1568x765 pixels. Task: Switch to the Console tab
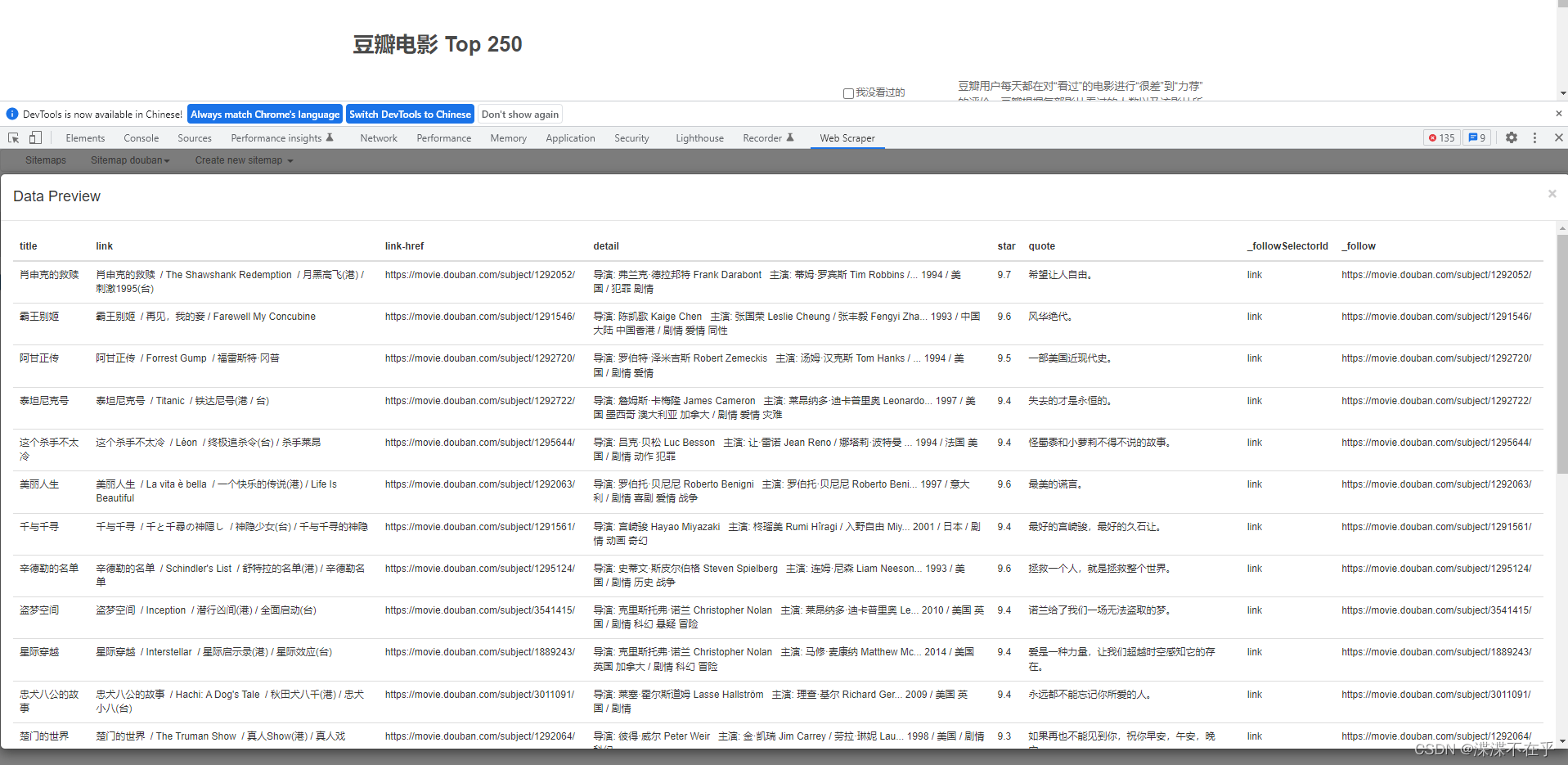coord(142,138)
